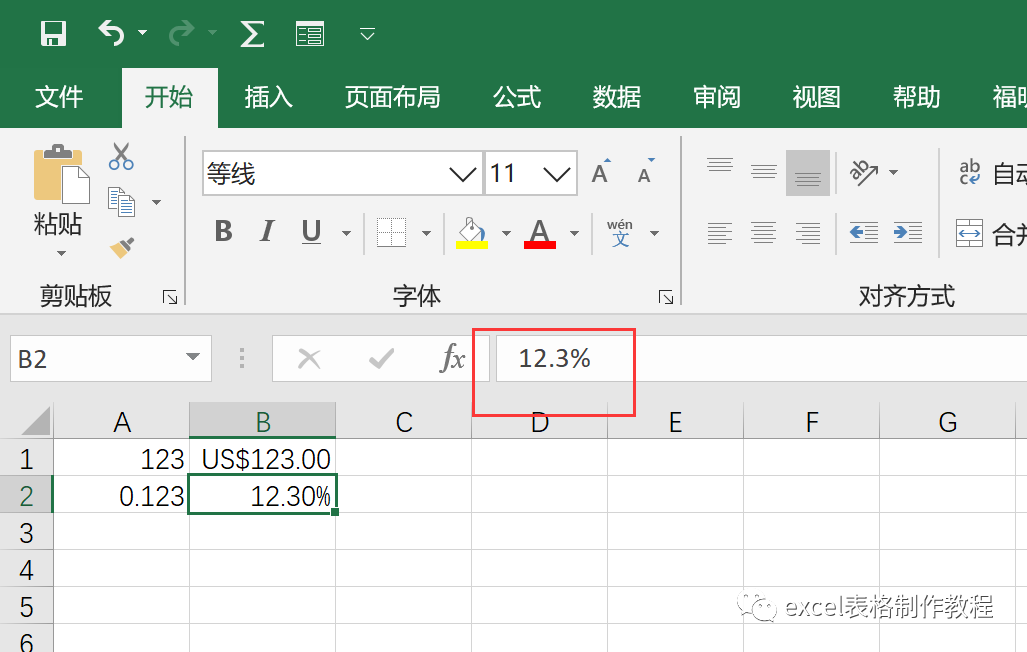Switch to the 插入 tab

[x=269, y=97]
